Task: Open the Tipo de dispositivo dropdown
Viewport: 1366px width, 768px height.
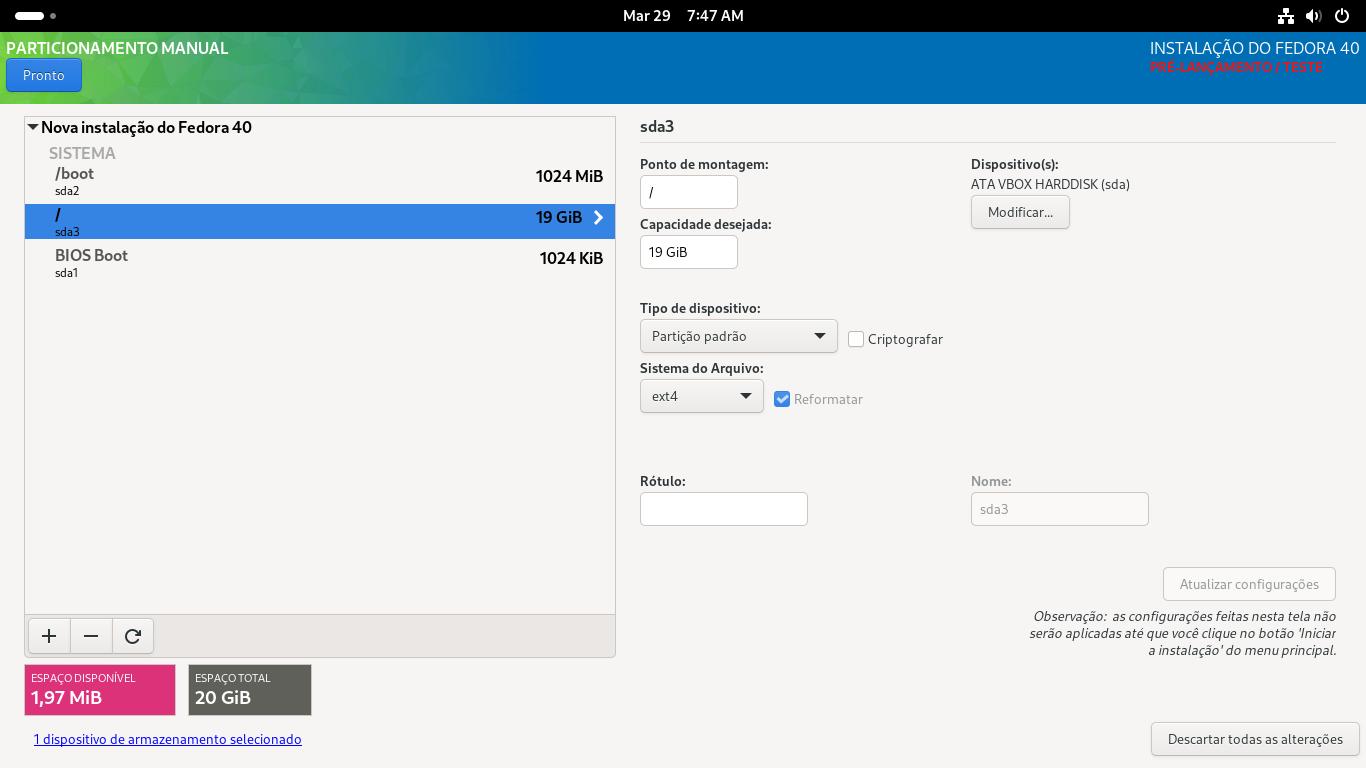Action: (739, 336)
